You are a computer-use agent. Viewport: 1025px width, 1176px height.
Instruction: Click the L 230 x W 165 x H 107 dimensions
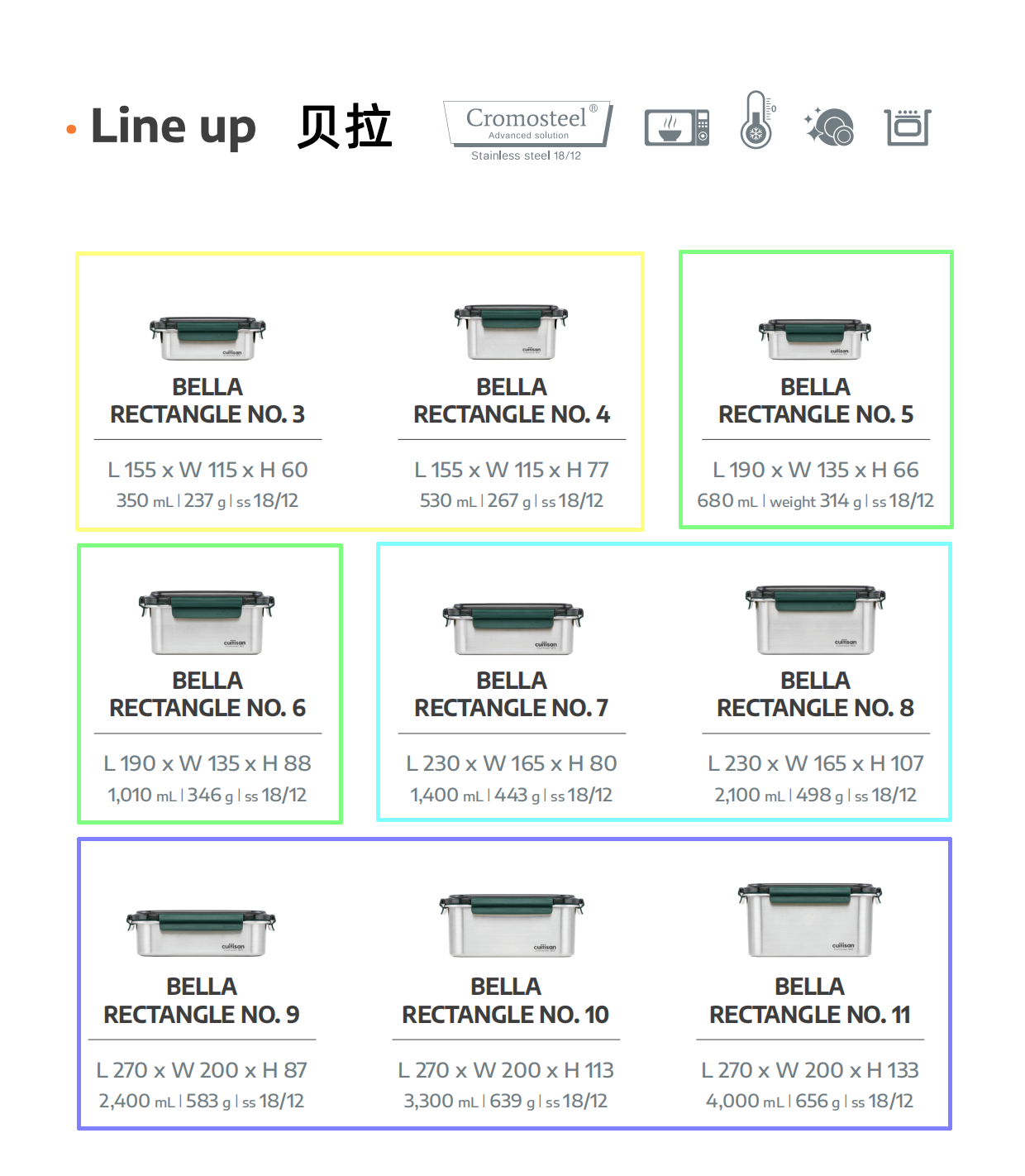[x=815, y=763]
